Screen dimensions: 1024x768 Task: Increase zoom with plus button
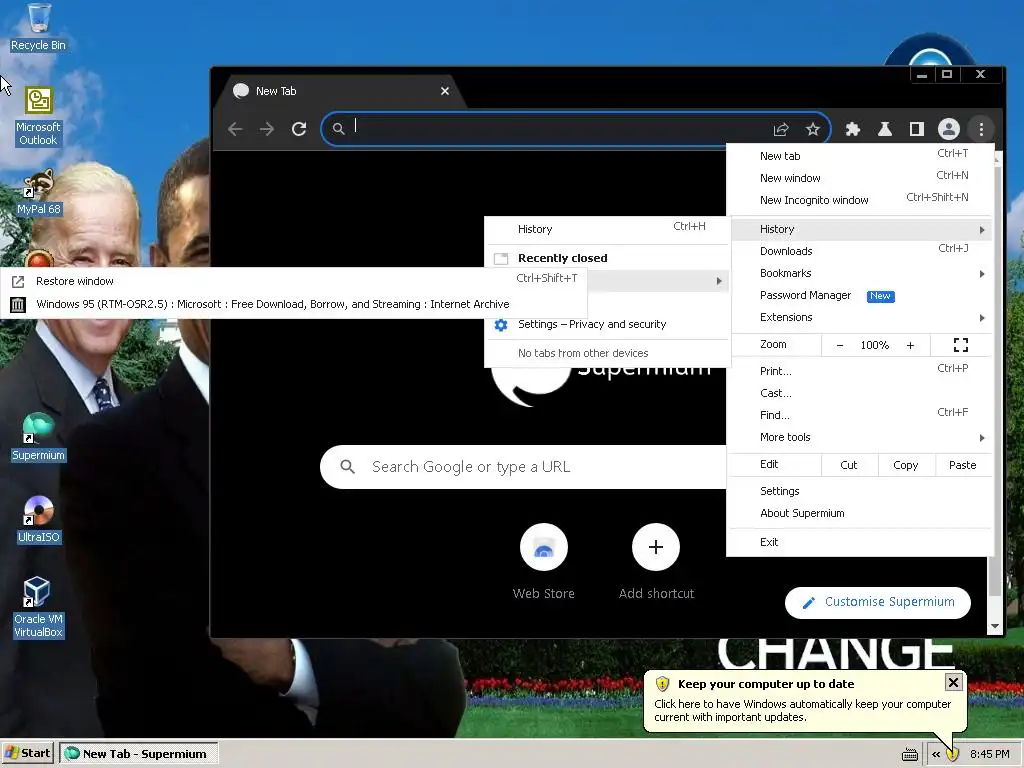point(910,345)
